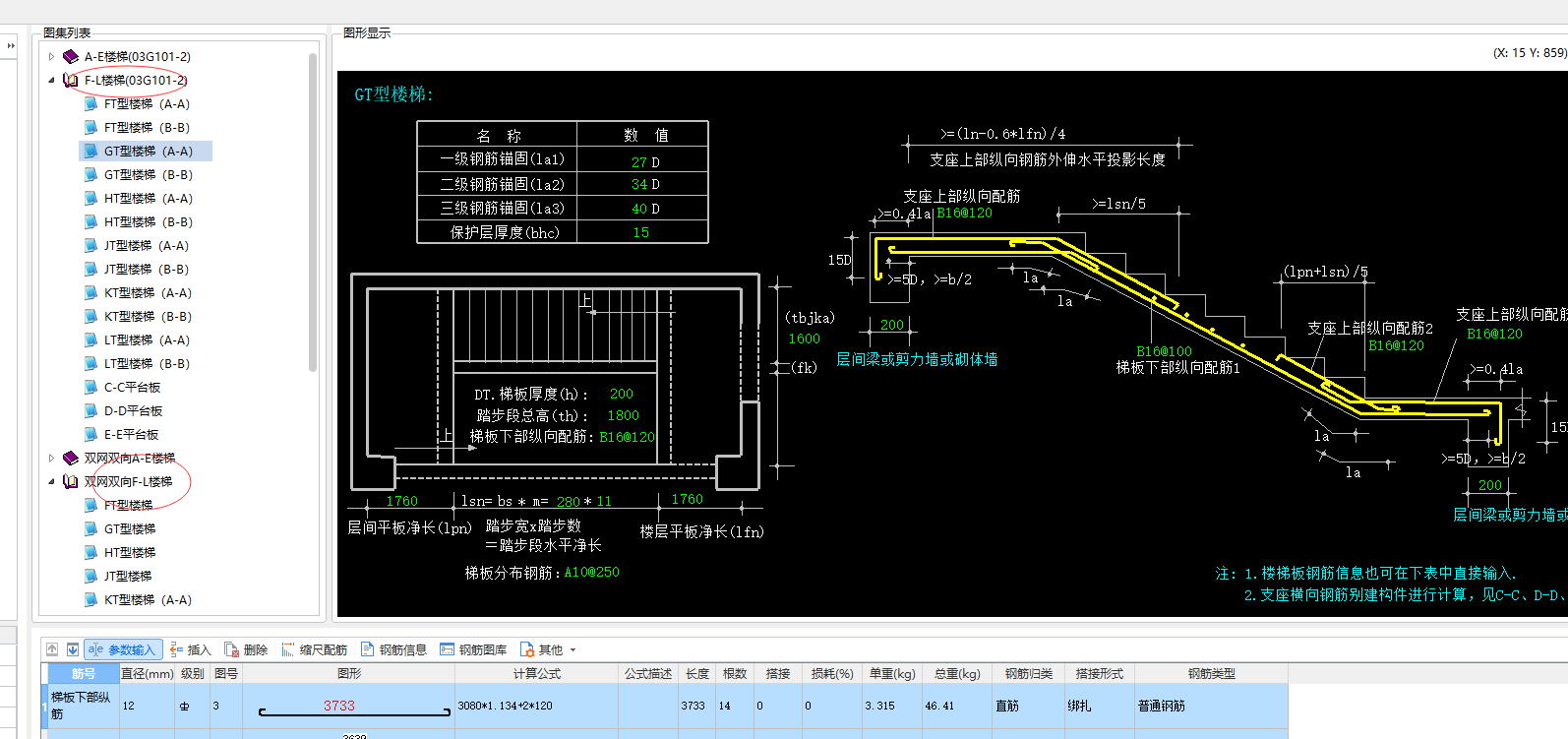
Task: Click the 支座上部纵向配筋2 value B16@120
Action: pos(1397,345)
